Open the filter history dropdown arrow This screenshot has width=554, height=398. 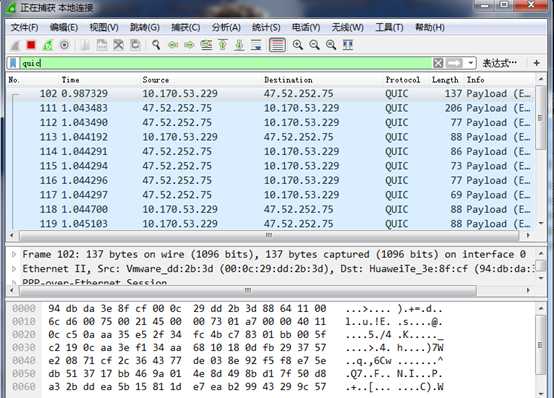[x=470, y=63]
